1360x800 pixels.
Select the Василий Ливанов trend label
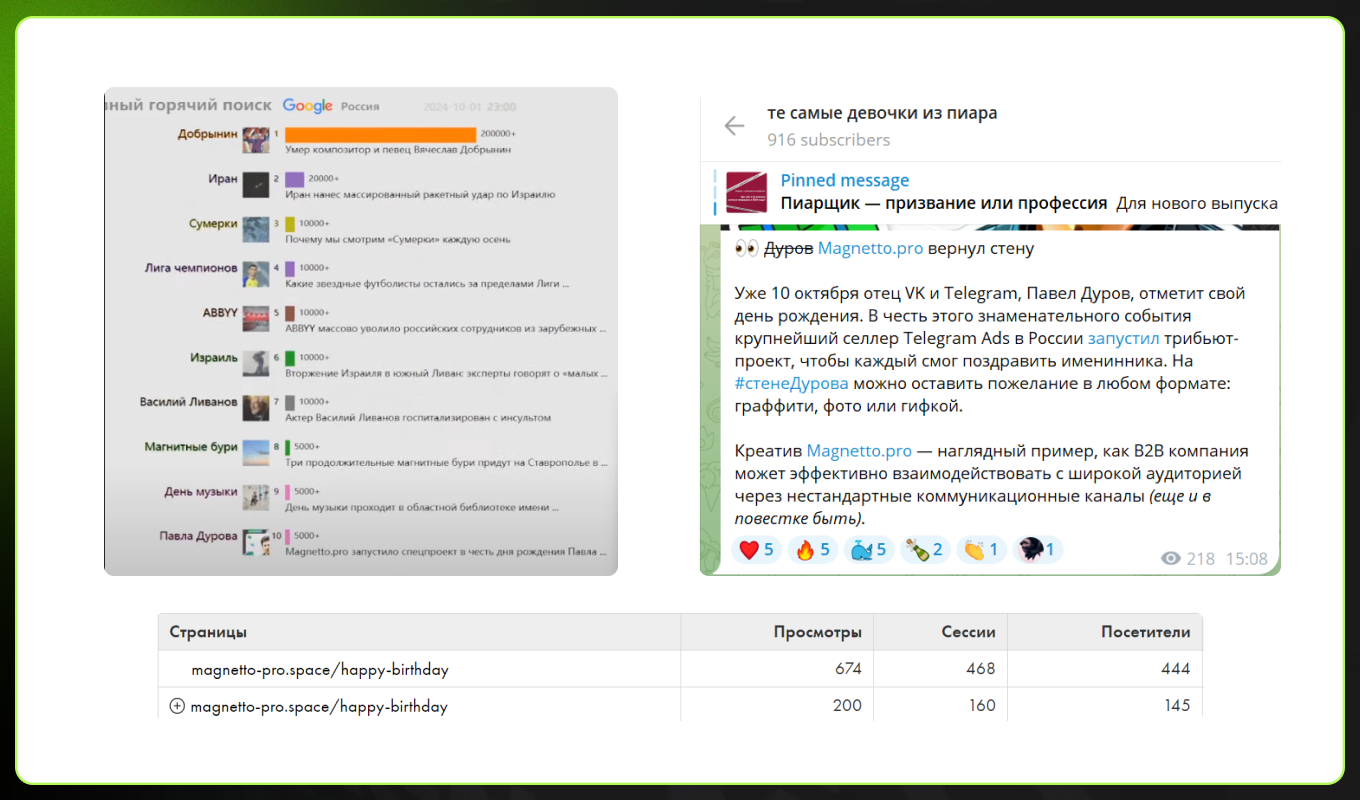coord(189,402)
